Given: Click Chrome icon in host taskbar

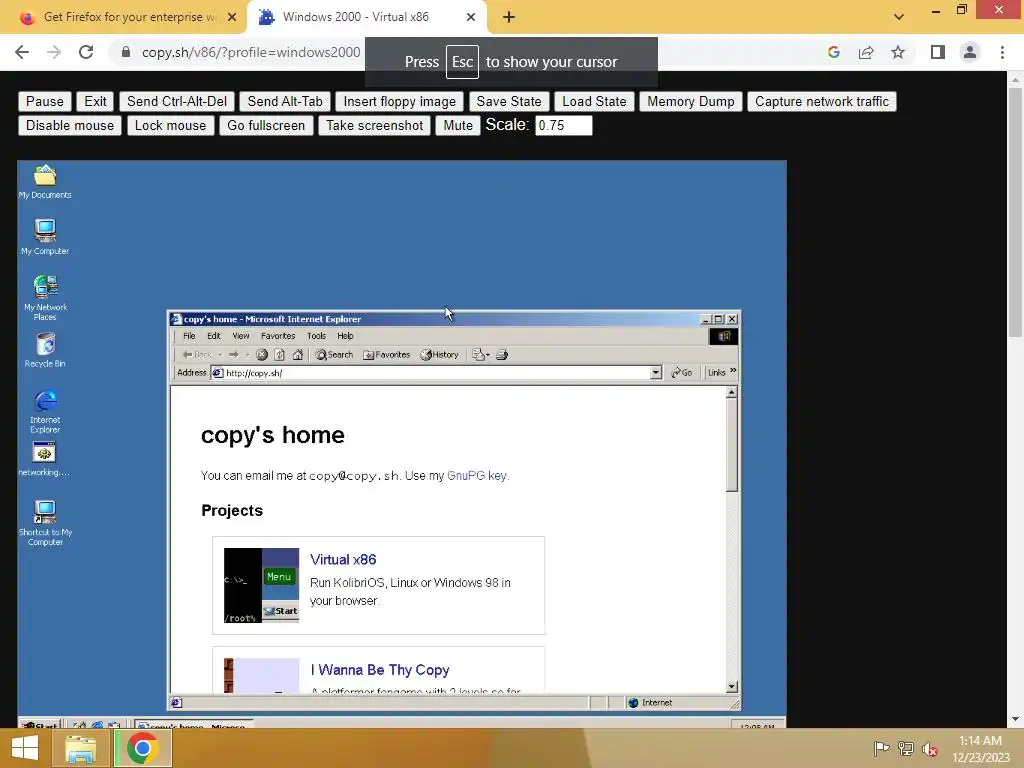Looking at the screenshot, I should tap(142, 748).
